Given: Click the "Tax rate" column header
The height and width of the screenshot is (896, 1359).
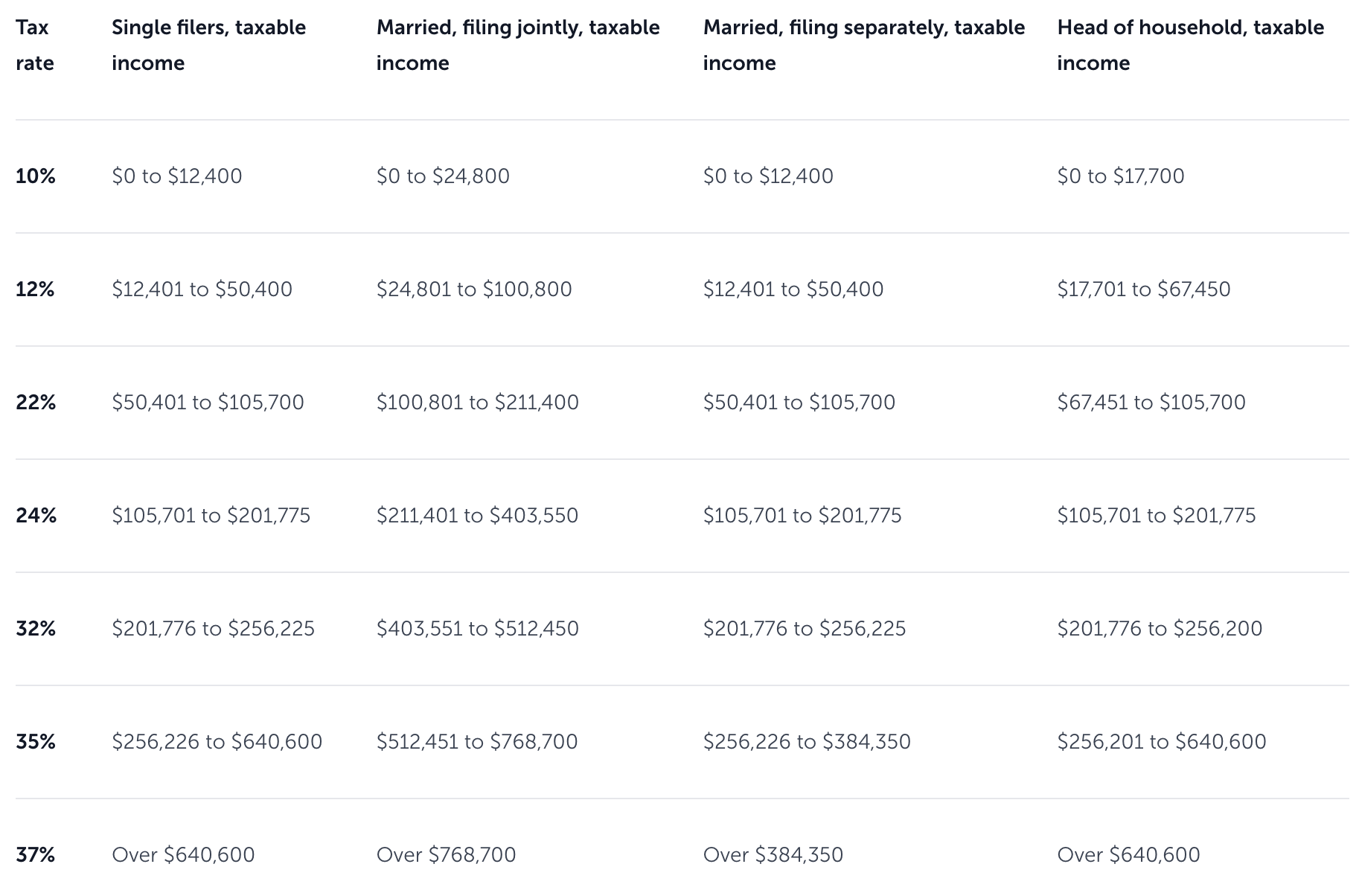Looking at the screenshot, I should 35,45.
